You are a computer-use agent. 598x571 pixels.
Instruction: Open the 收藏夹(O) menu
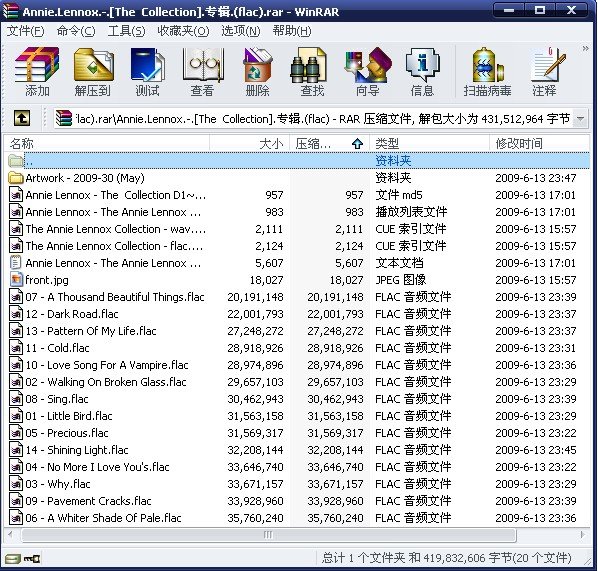(x=183, y=31)
